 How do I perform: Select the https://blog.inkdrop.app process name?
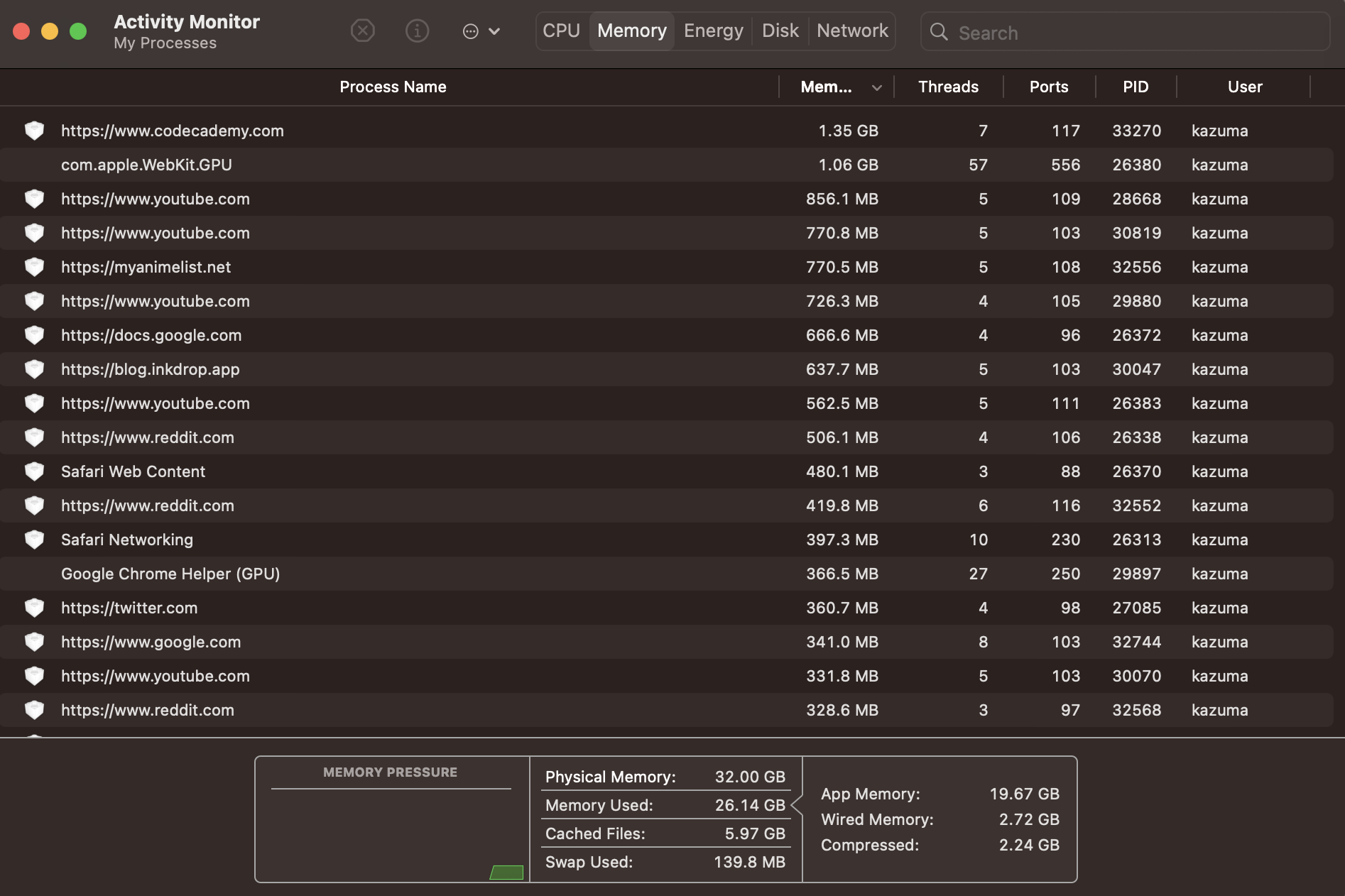pyautogui.click(x=151, y=369)
